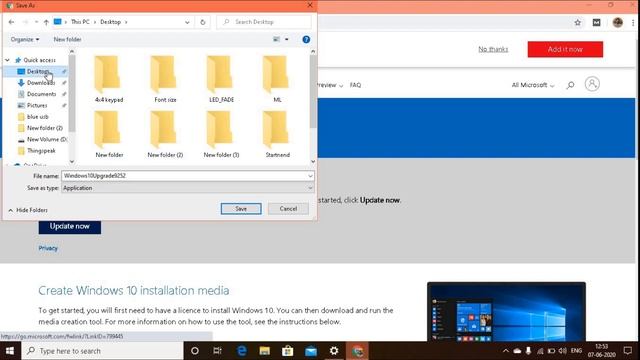Screen dimensions: 640x360
Task: Click Microsoft site search magnifier
Action: (x=570, y=85)
